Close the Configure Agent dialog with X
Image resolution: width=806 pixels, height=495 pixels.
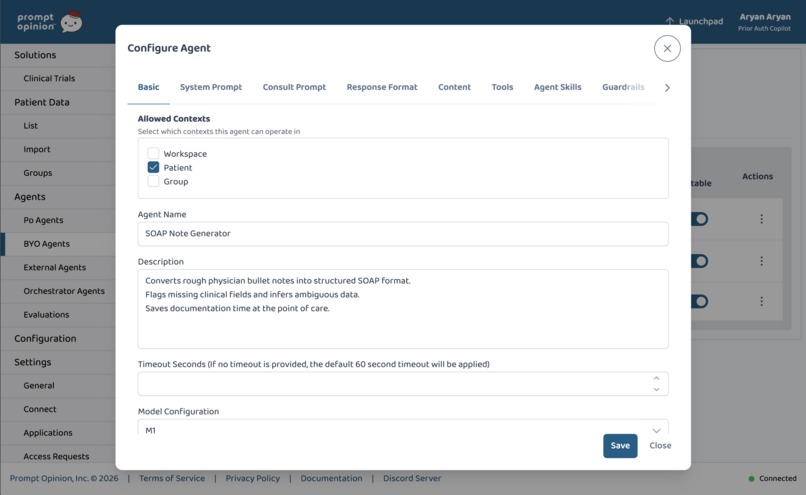coord(667,48)
